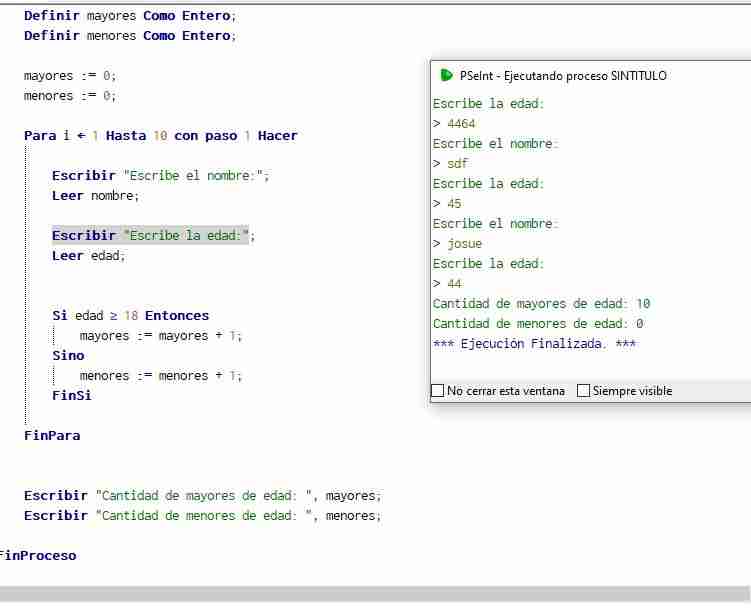Image resolution: width=751 pixels, height=608 pixels.
Task: Click the 'Para i ← 1 Hasta 10' loop line
Action: (x=161, y=136)
